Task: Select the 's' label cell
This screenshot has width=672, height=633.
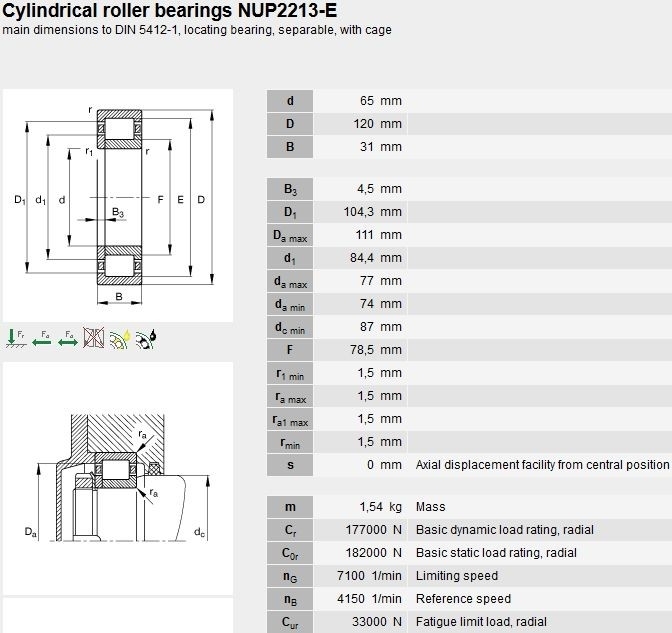Action: 290,465
